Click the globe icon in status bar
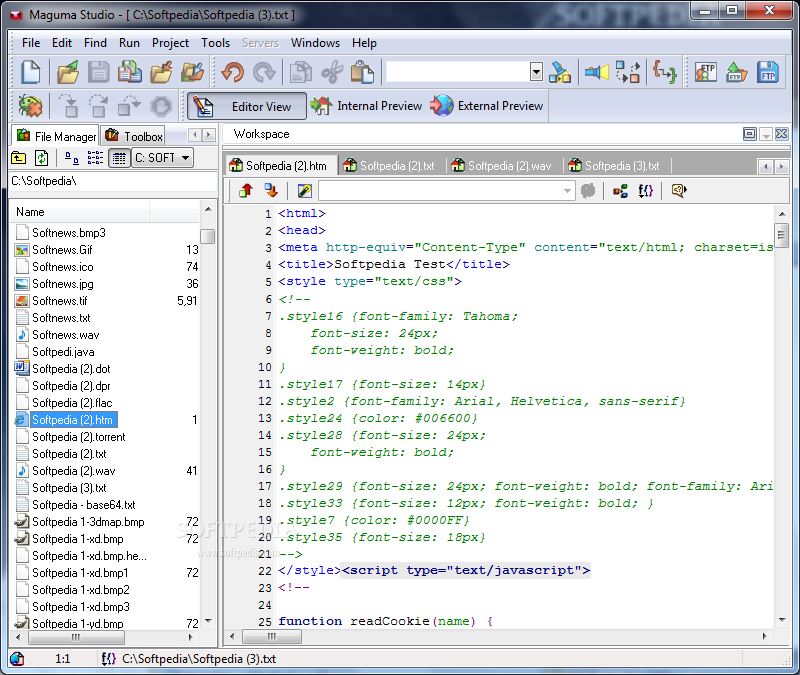Screen dimensions: 800x675 (x=17, y=659)
